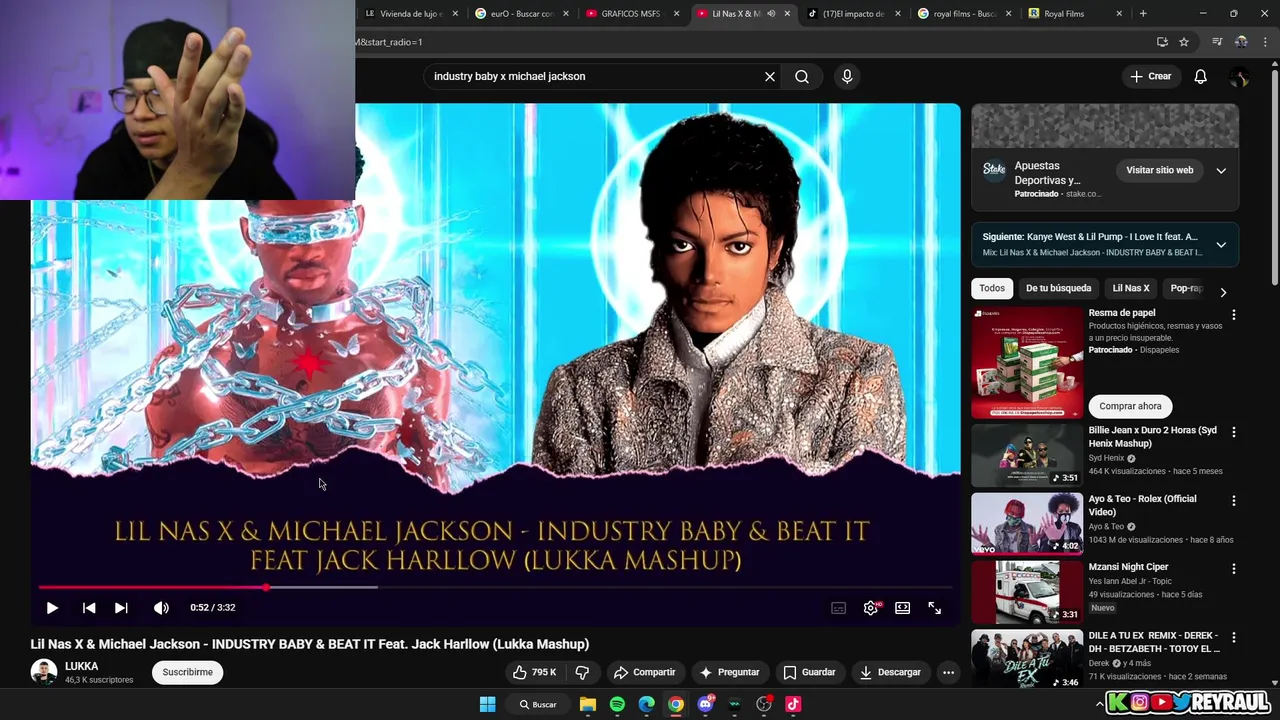Open the Mzansi Night Ciper thumbnail
This screenshot has width=1280, height=720.
(1027, 591)
